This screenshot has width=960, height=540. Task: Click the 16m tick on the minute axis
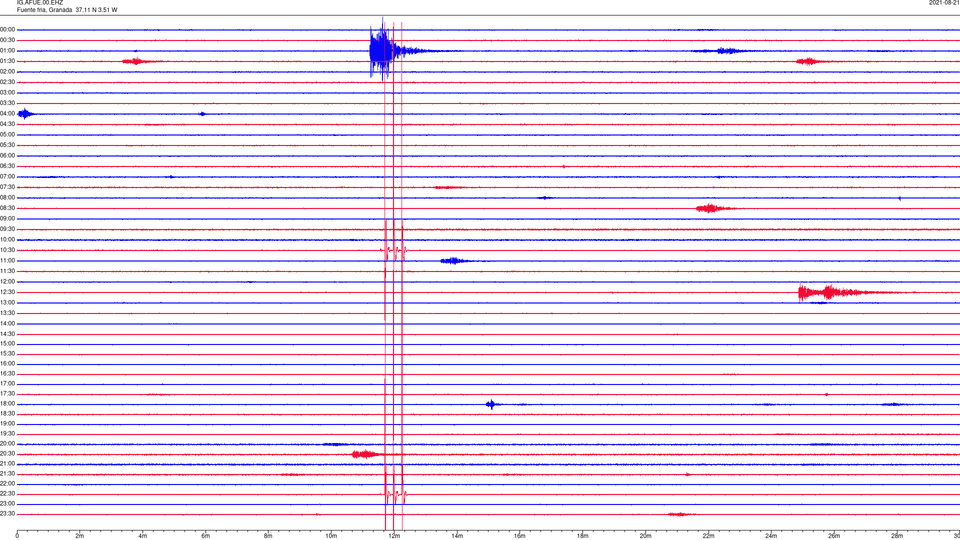[520, 536]
